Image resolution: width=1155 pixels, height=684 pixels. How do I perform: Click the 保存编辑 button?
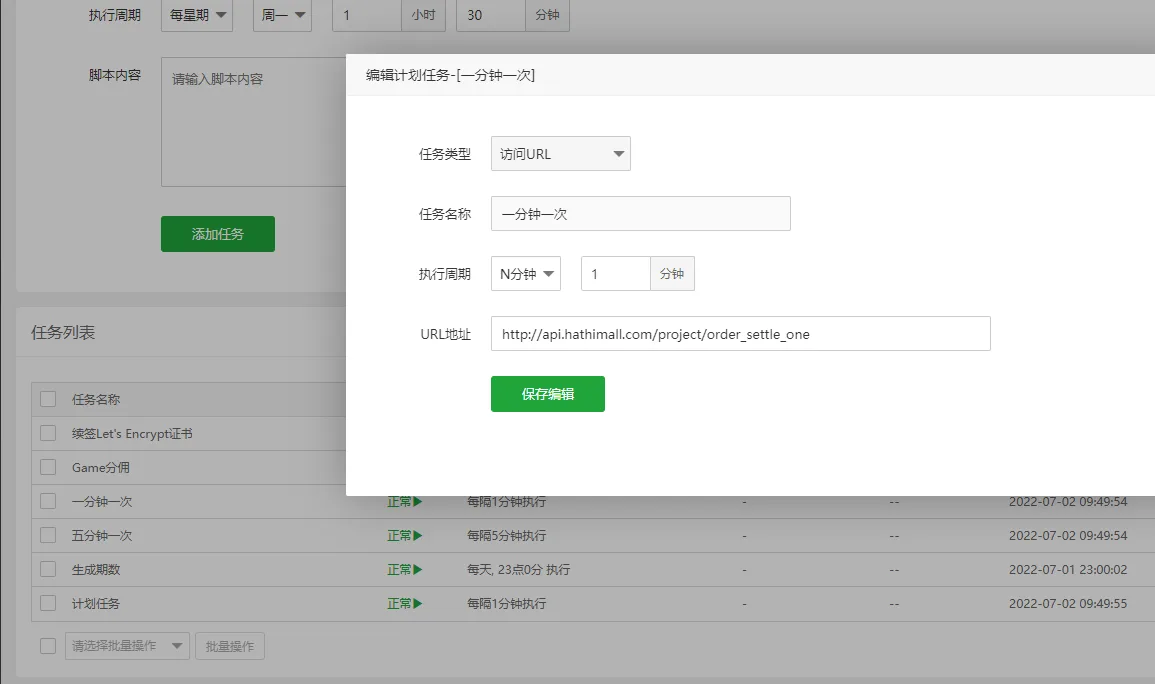(548, 394)
